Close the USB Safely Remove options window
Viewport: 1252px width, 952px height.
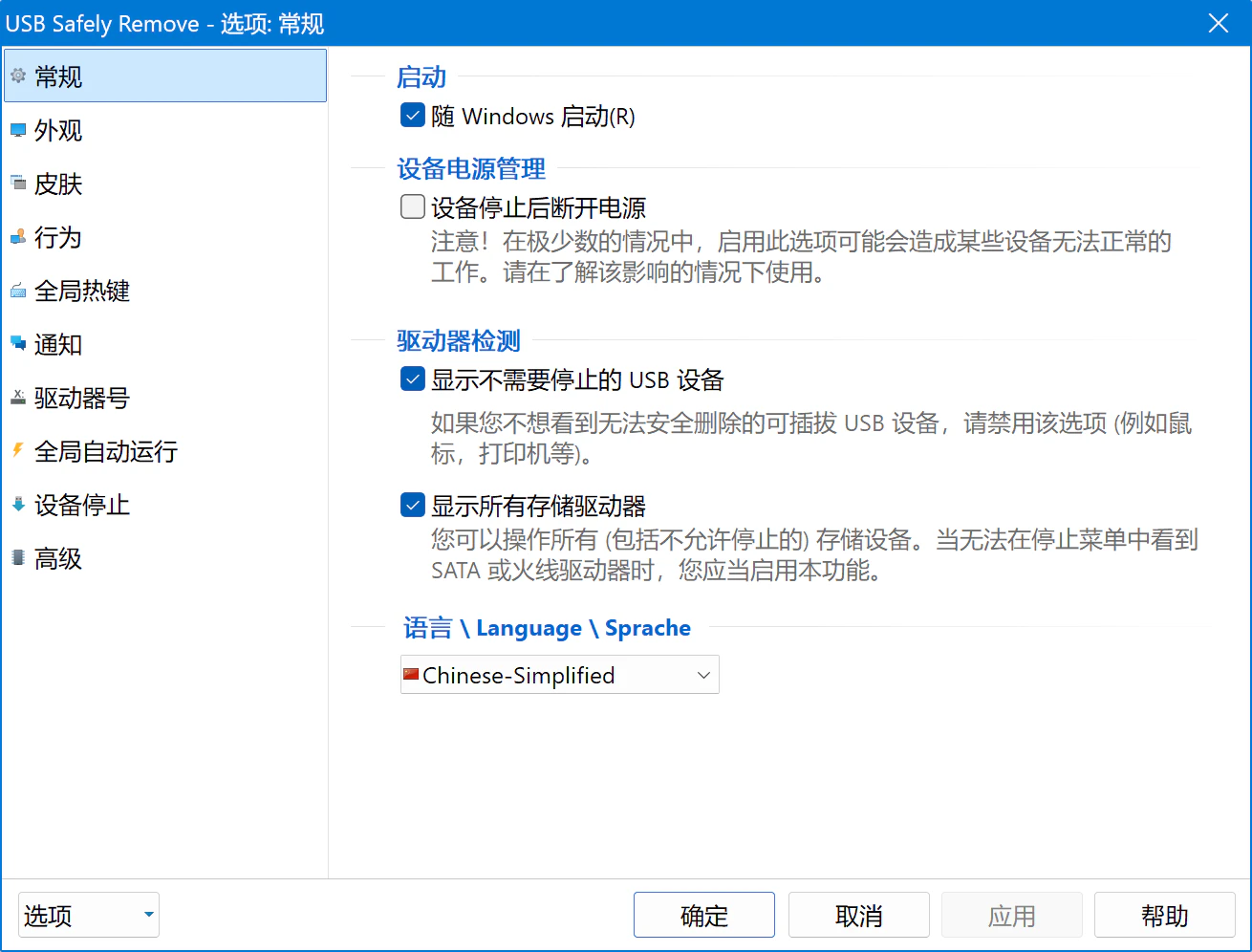pyautogui.click(x=1219, y=23)
